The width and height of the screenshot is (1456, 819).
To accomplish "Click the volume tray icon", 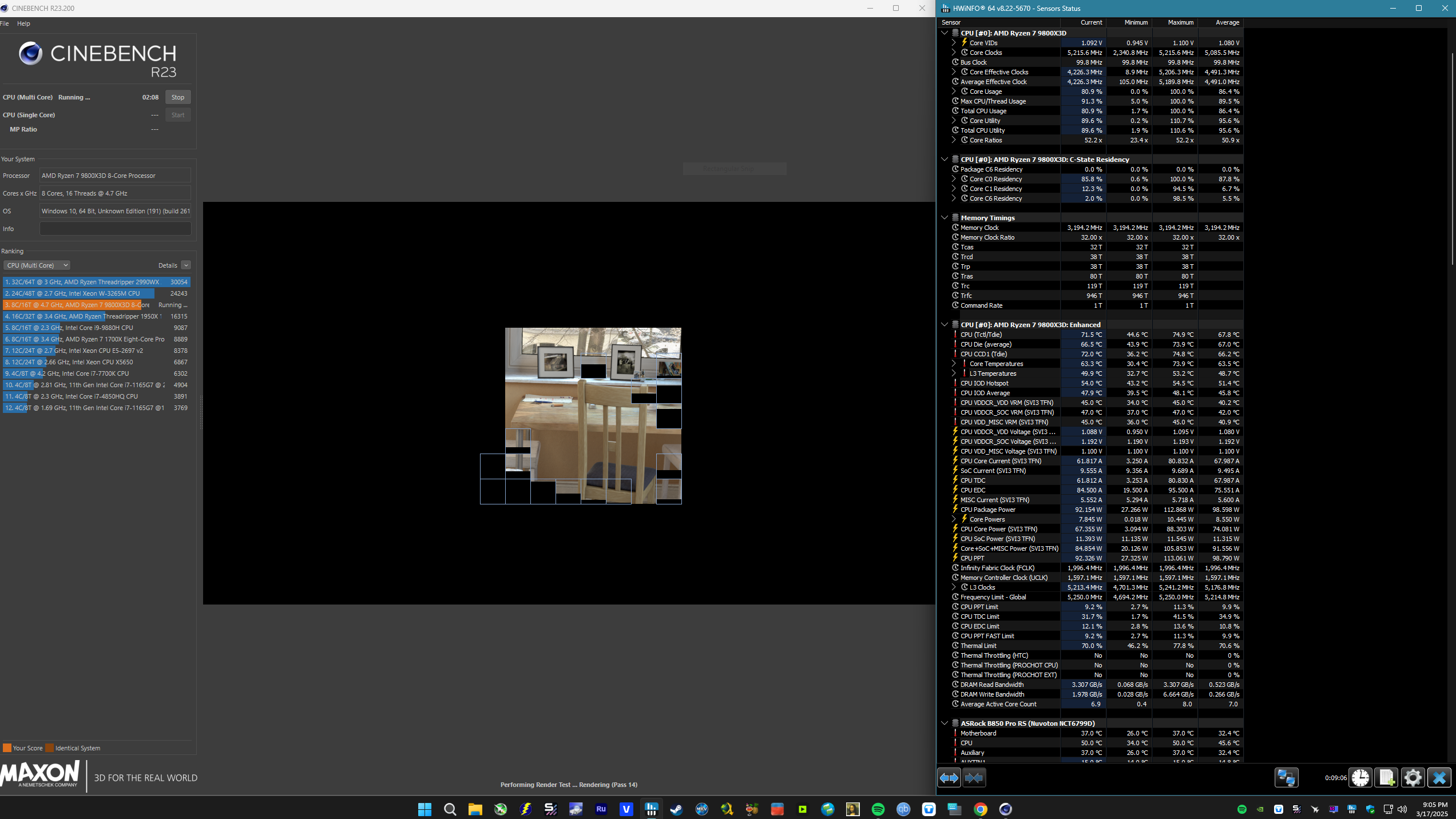I will click(1402, 809).
